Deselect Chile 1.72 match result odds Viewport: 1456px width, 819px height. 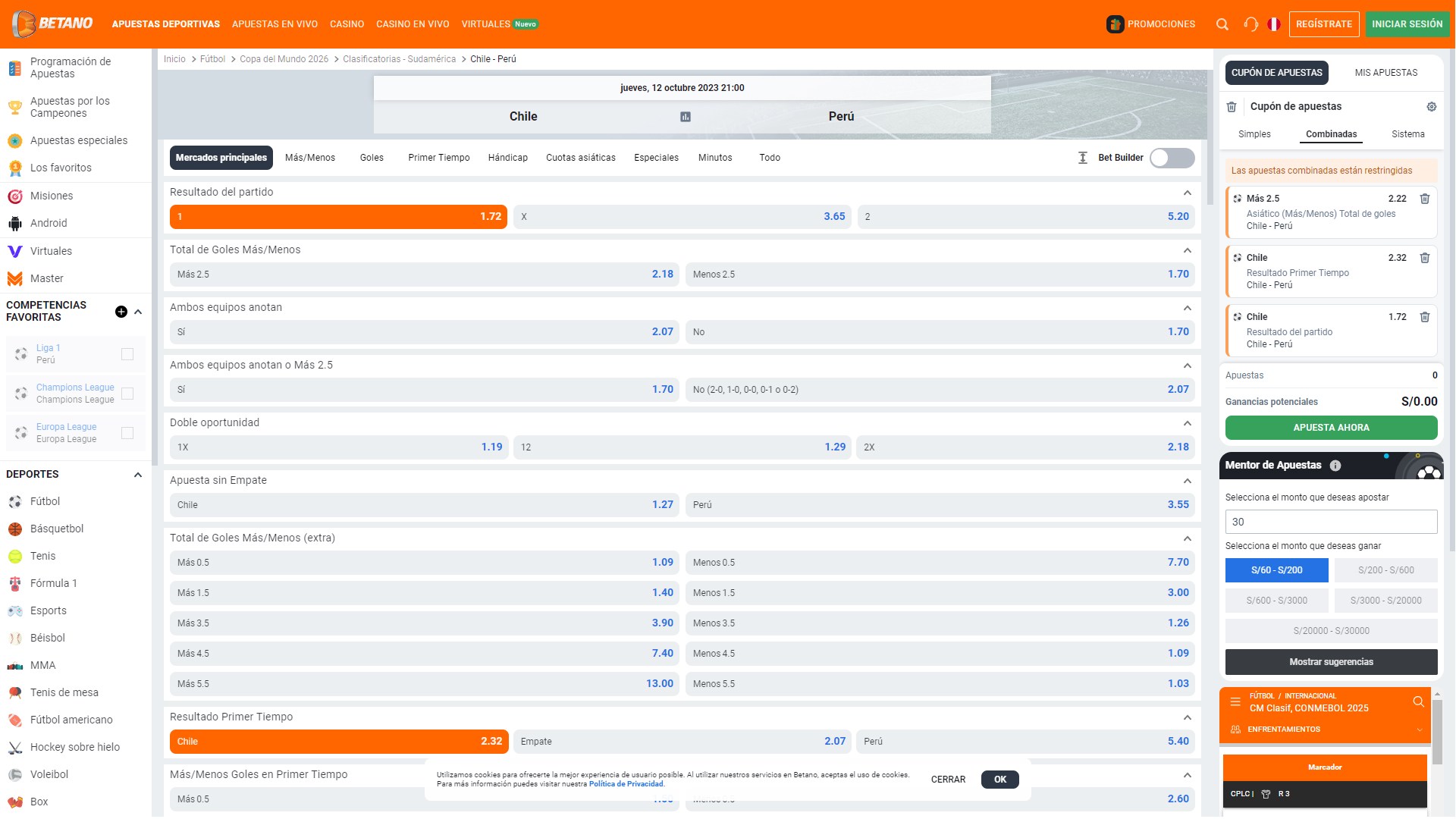[x=338, y=217]
